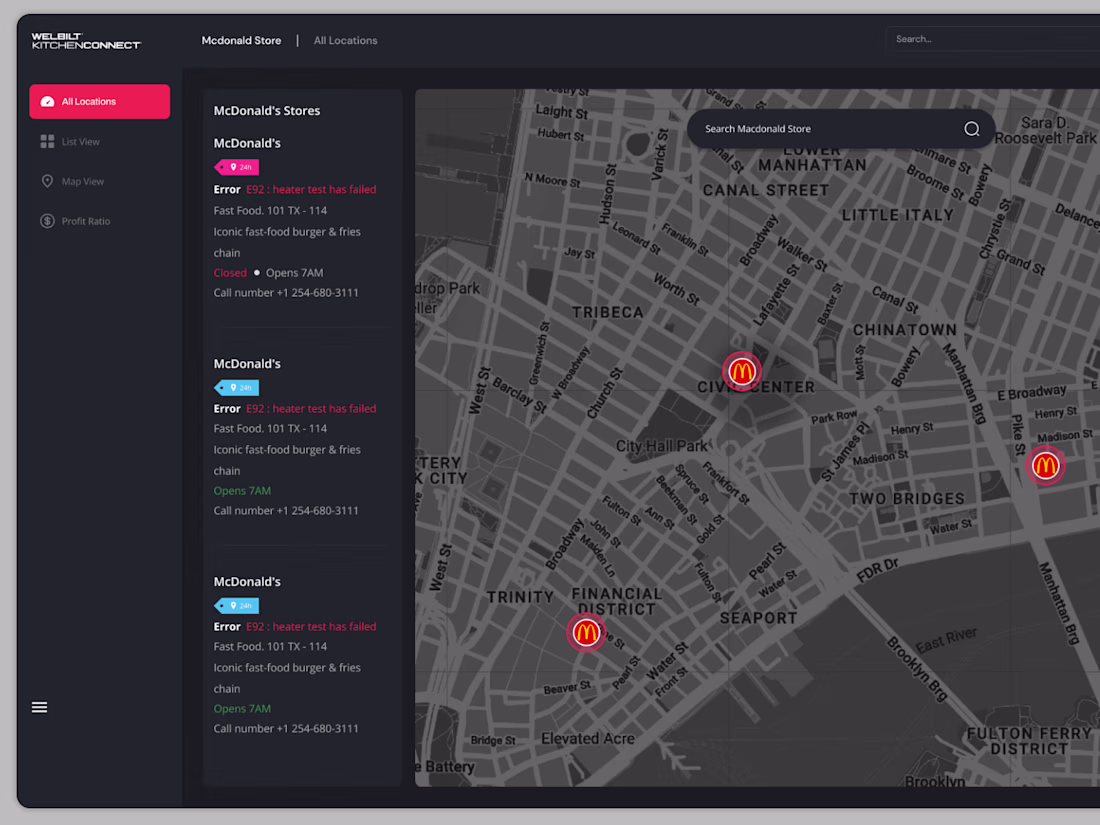Image resolution: width=1100 pixels, height=825 pixels.
Task: Click the second store's call number
Action: point(286,511)
